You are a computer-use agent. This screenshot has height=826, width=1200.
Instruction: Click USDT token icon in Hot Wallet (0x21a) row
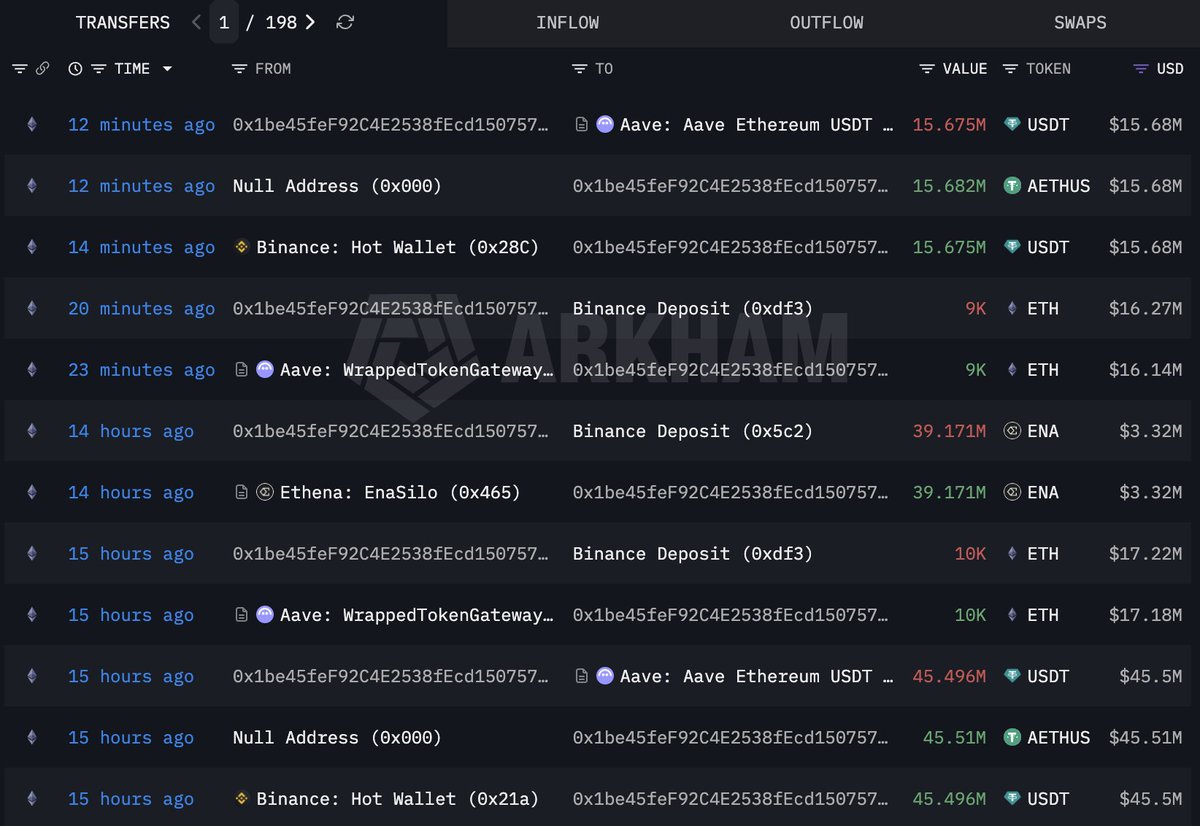(x=1012, y=799)
